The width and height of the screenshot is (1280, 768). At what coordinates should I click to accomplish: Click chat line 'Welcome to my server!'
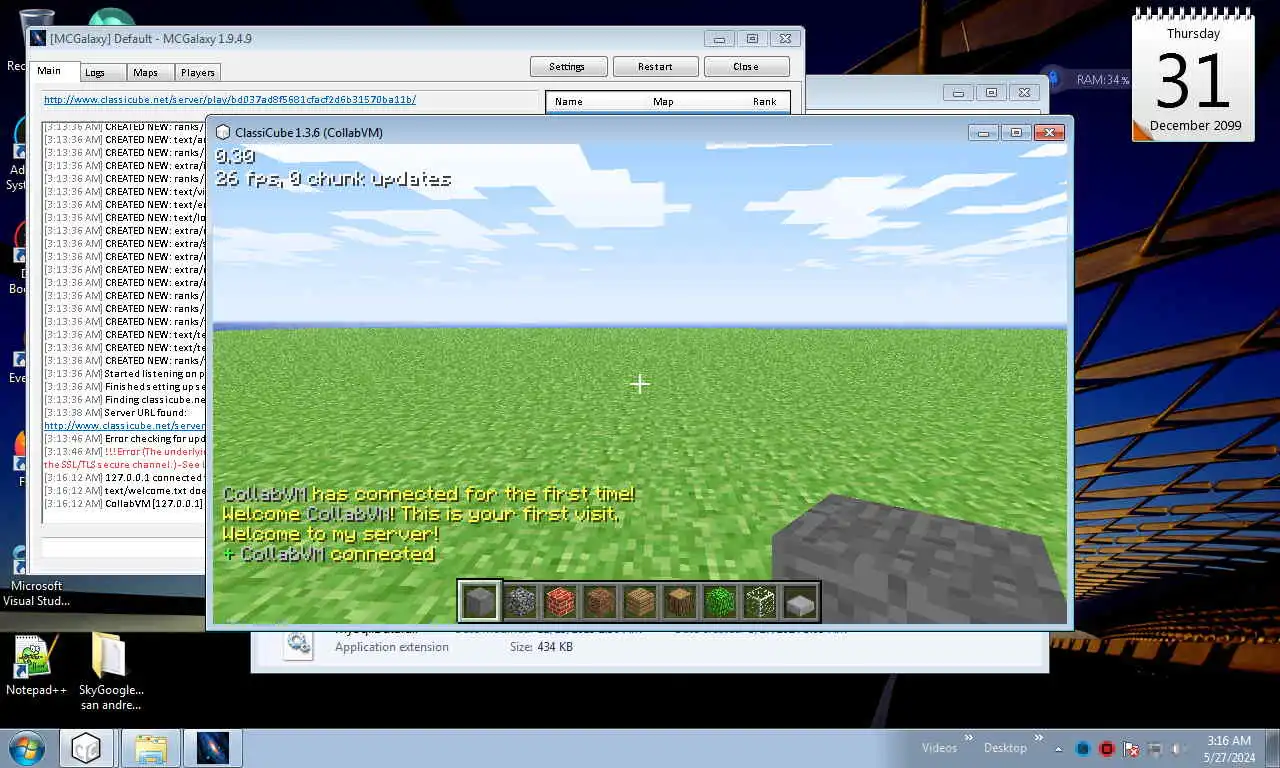(330, 534)
